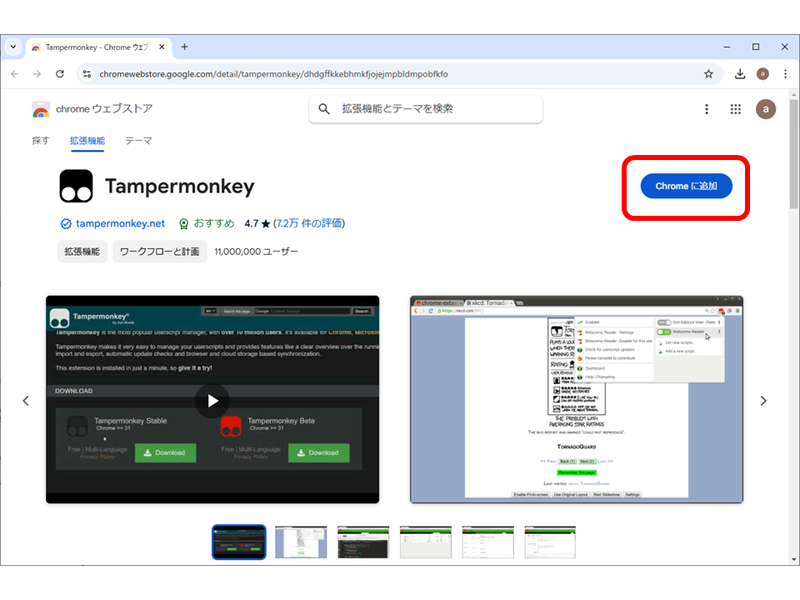The height and width of the screenshot is (600, 800).
Task: Go back to previous page
Action: tap(15, 74)
